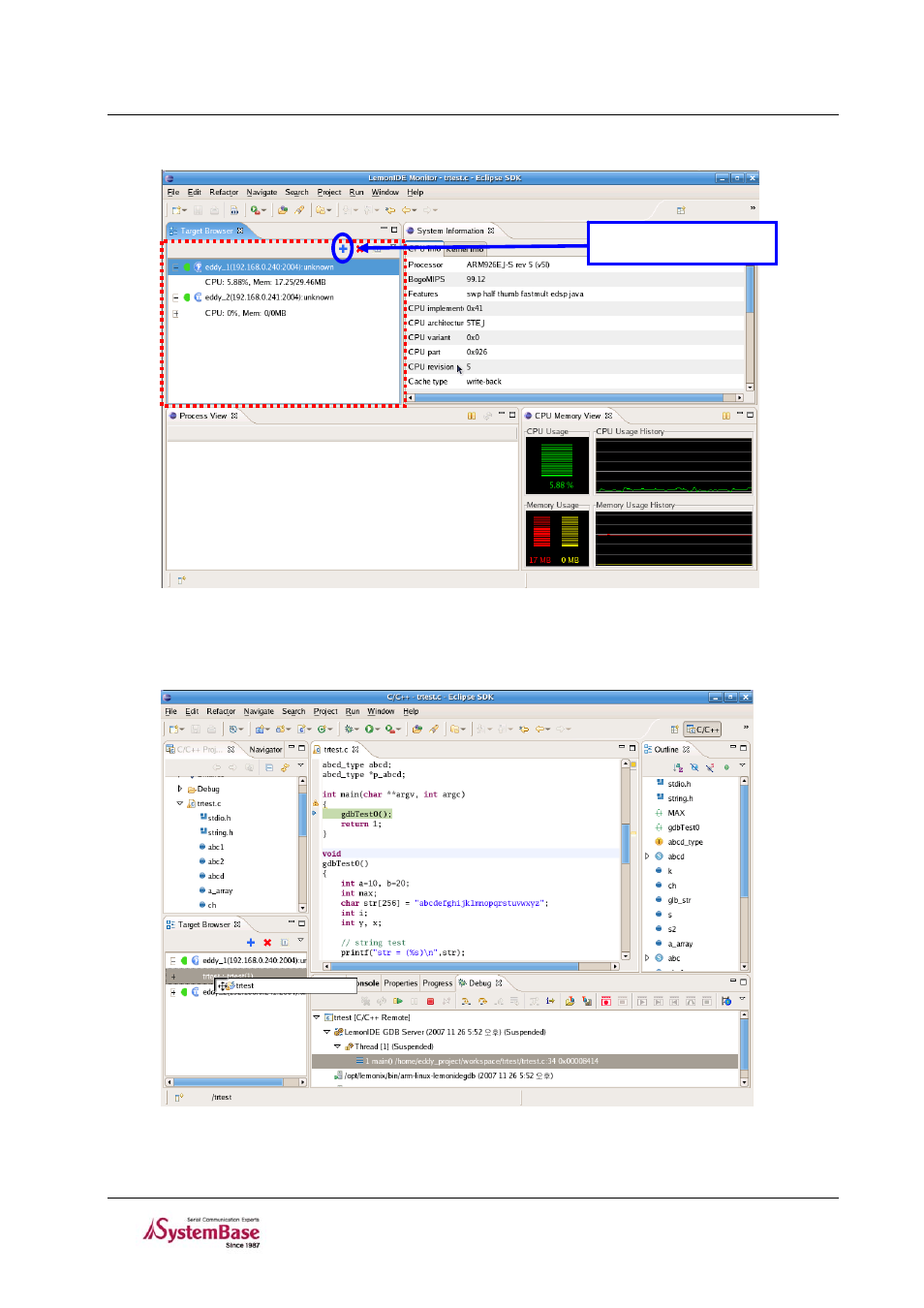Open Run menu in C/C++ window
The height and width of the screenshot is (1308, 924).
coord(353,711)
